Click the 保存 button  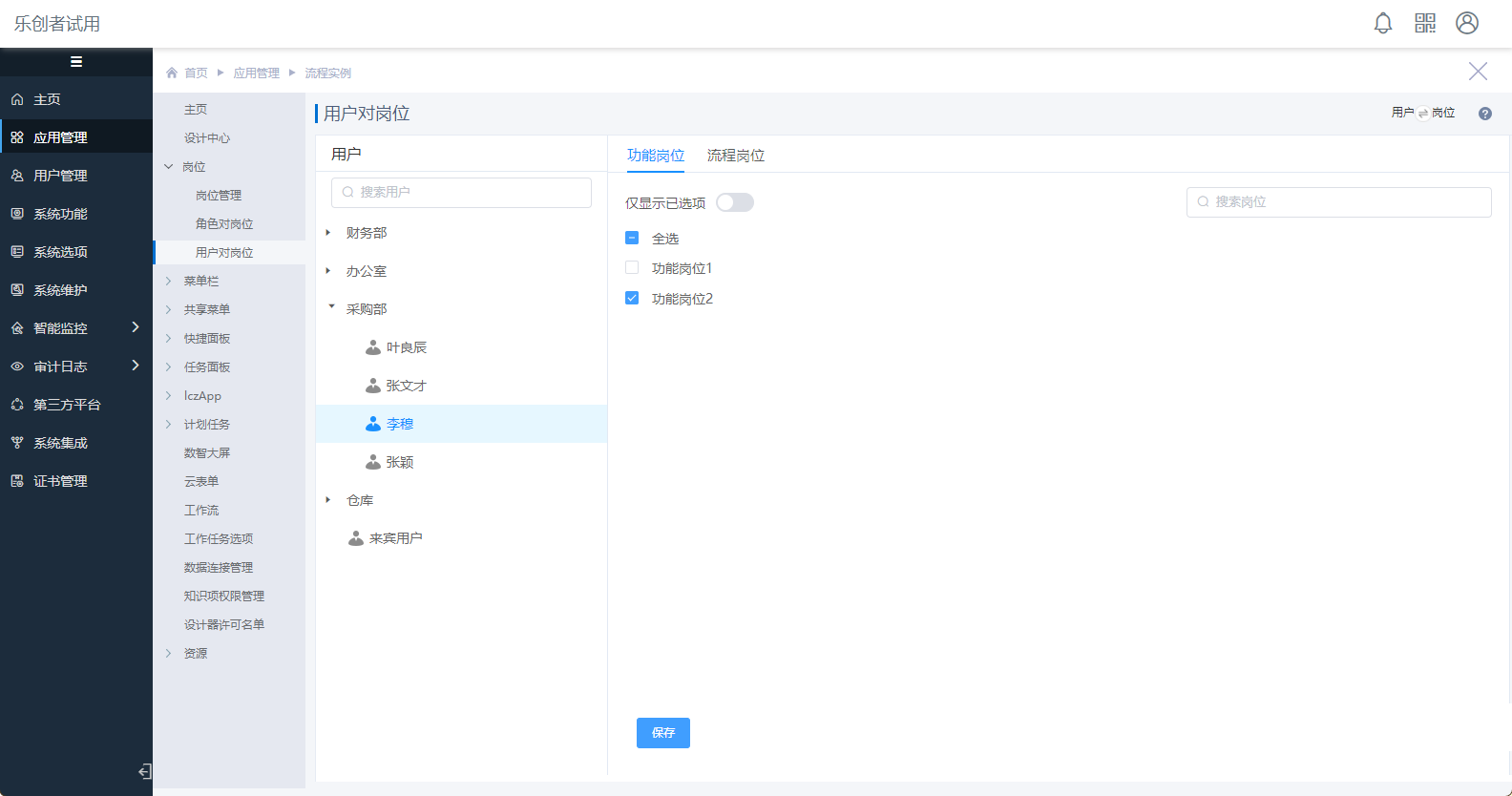point(662,733)
